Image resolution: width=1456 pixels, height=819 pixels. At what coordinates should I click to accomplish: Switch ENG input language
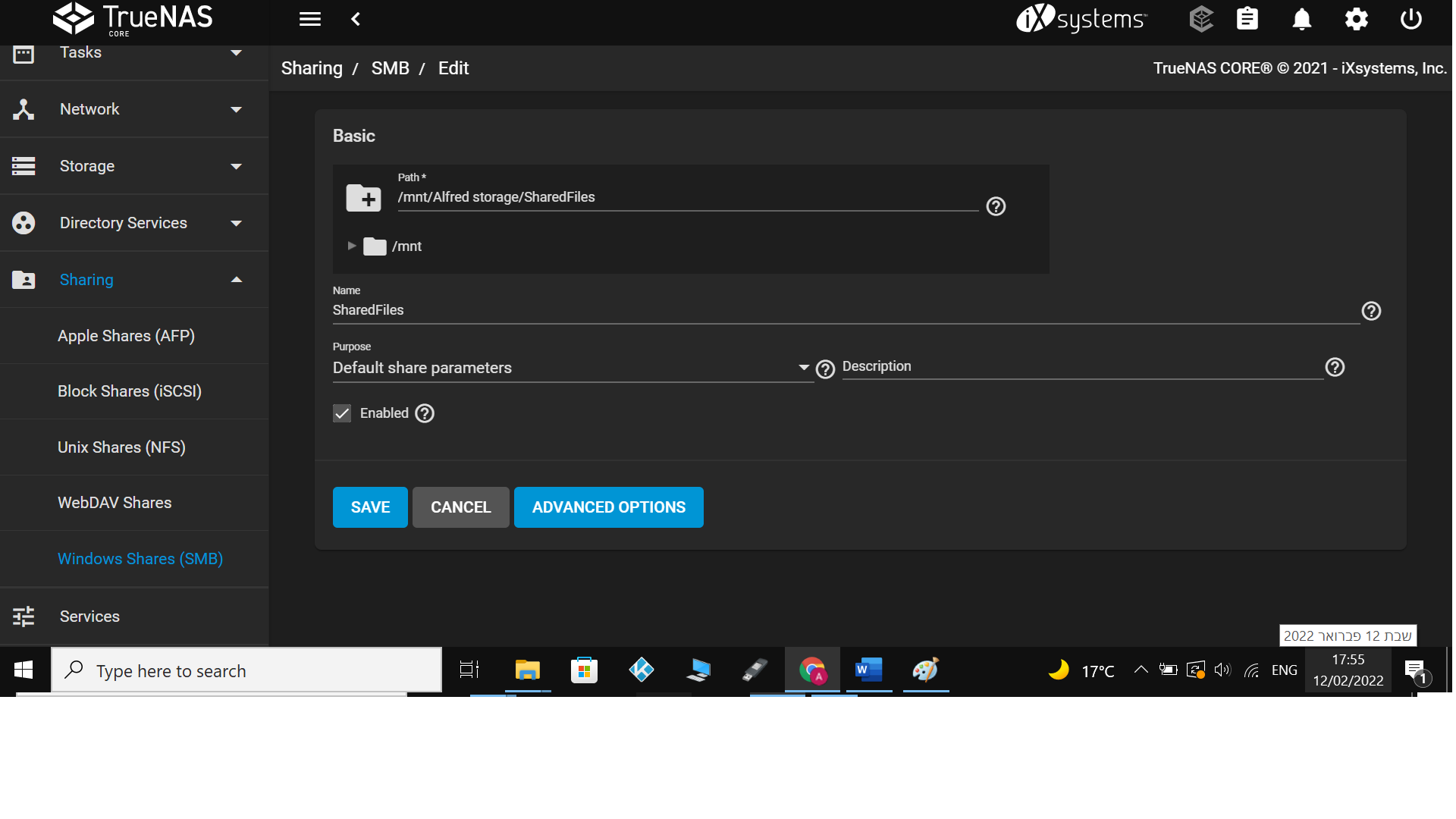click(1285, 670)
